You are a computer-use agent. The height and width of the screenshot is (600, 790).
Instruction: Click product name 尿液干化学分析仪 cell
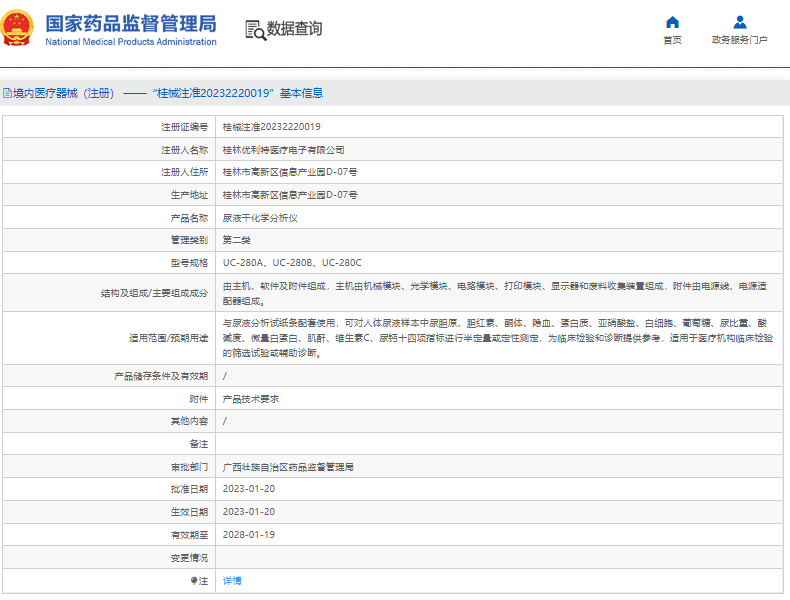tap(260, 218)
